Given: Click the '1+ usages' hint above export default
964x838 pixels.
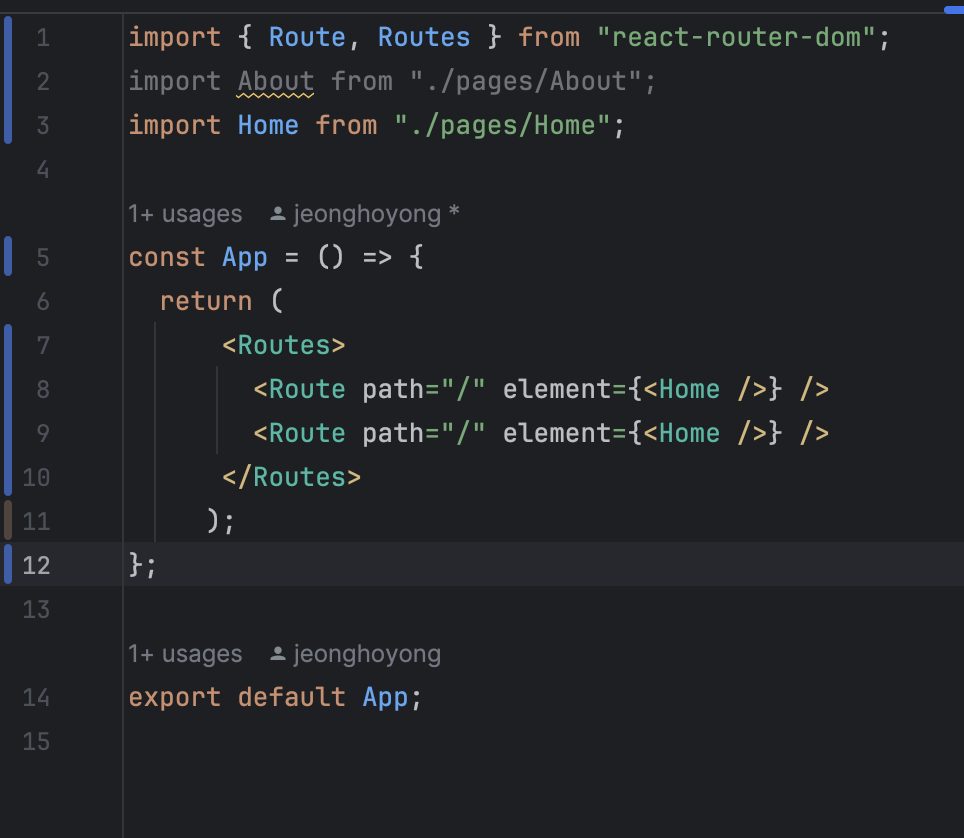Looking at the screenshot, I should 185,654.
